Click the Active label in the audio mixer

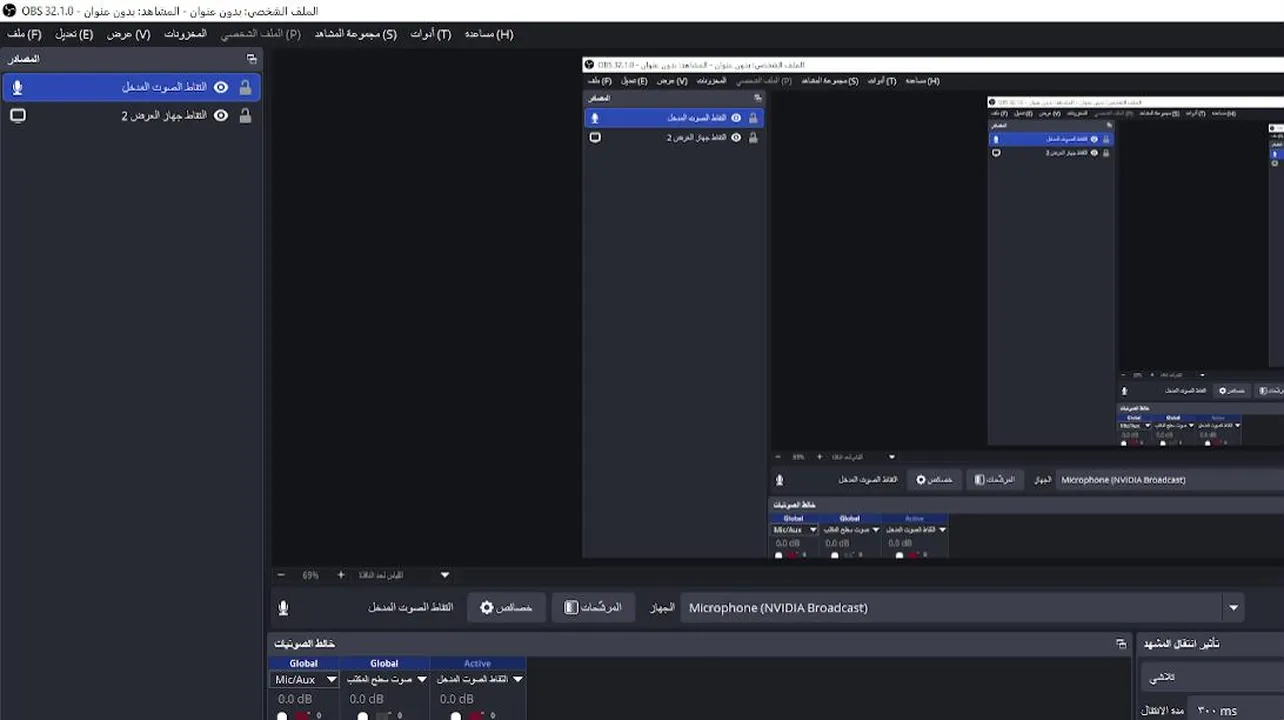(477, 663)
